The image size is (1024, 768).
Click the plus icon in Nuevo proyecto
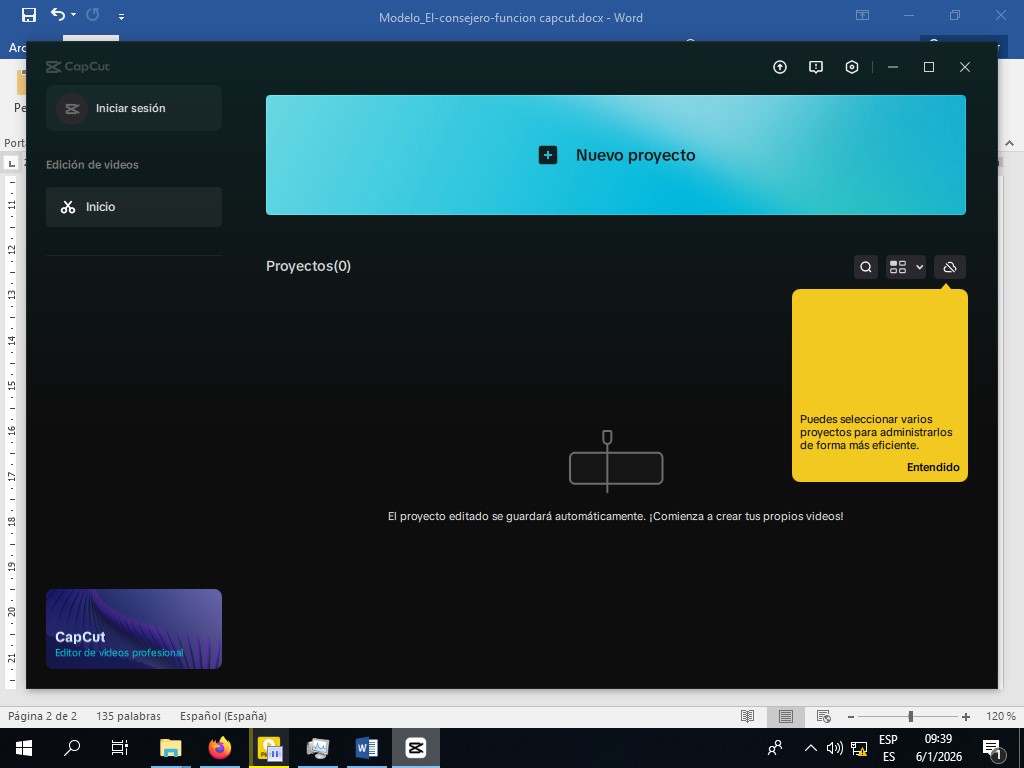[547, 155]
